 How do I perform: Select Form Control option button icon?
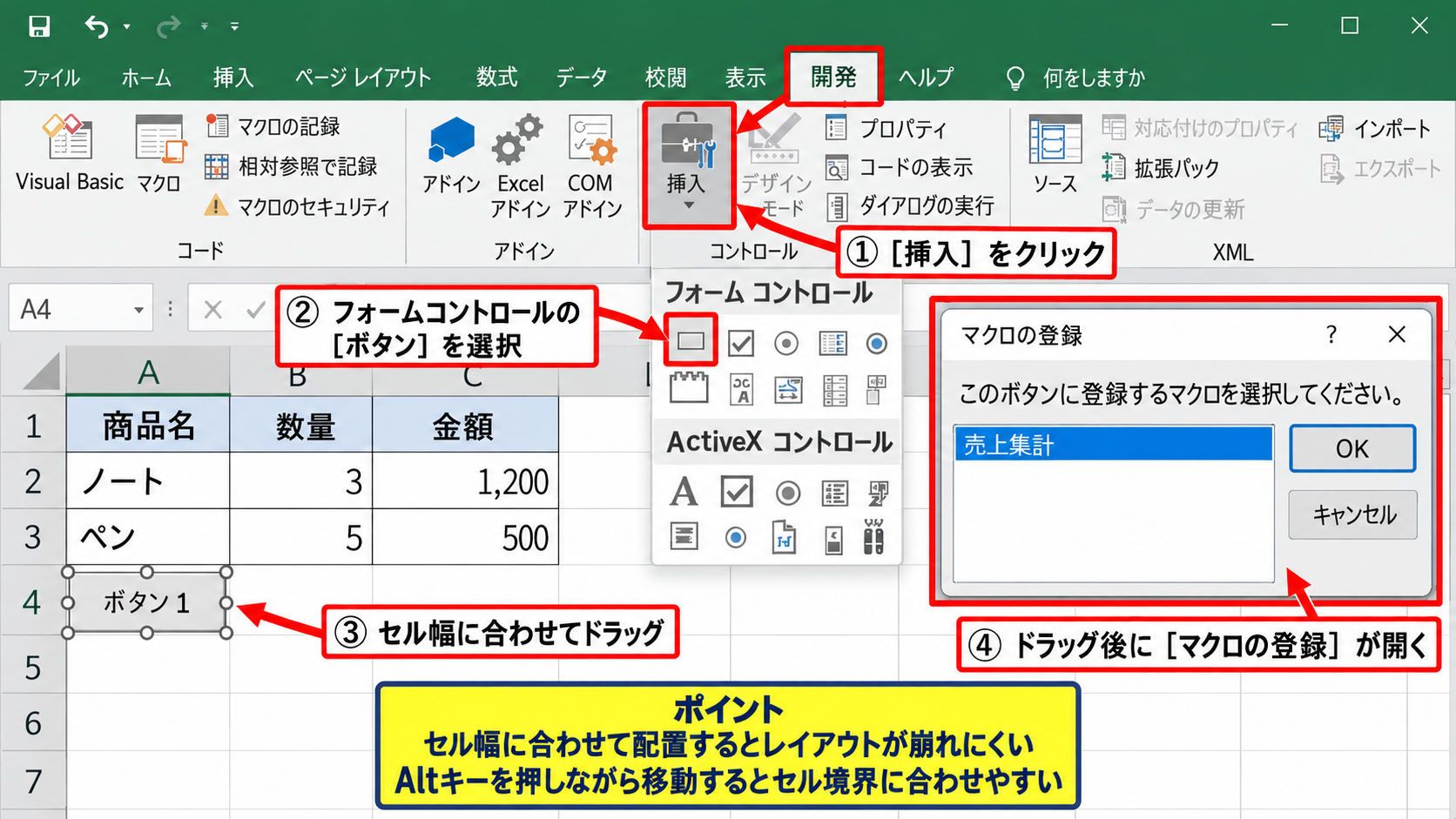(786, 344)
